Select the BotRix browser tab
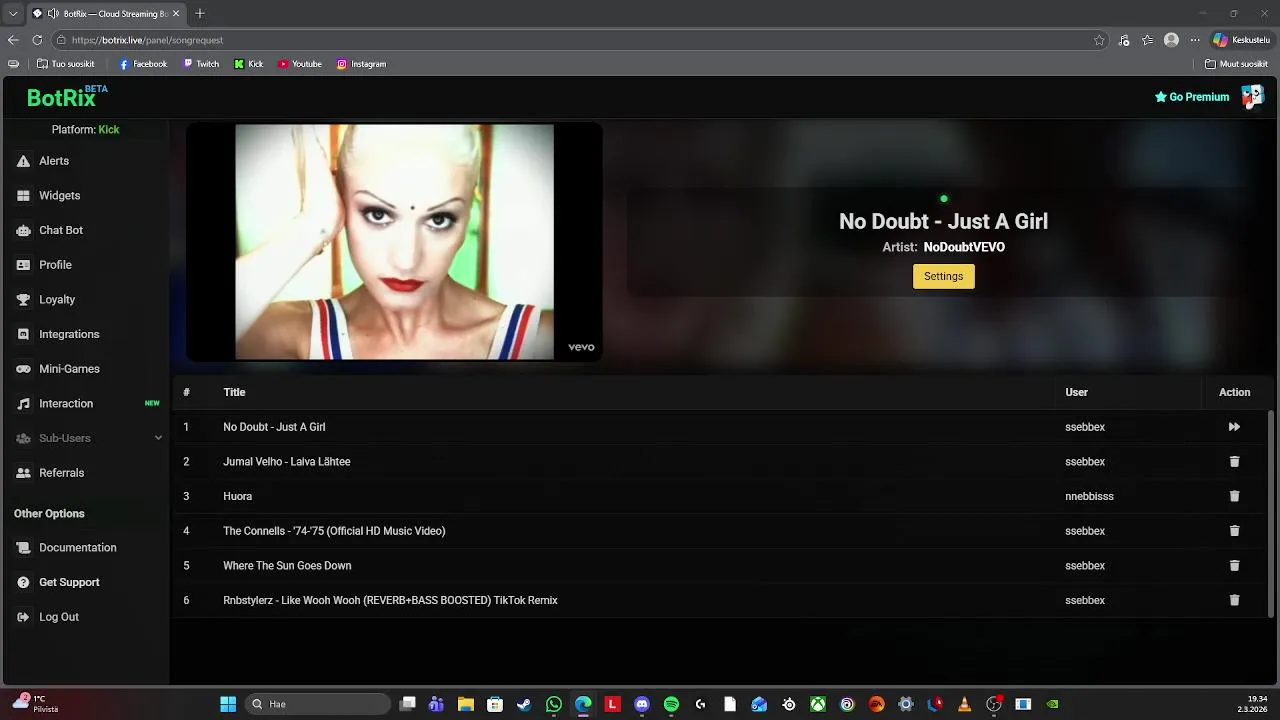 click(105, 14)
